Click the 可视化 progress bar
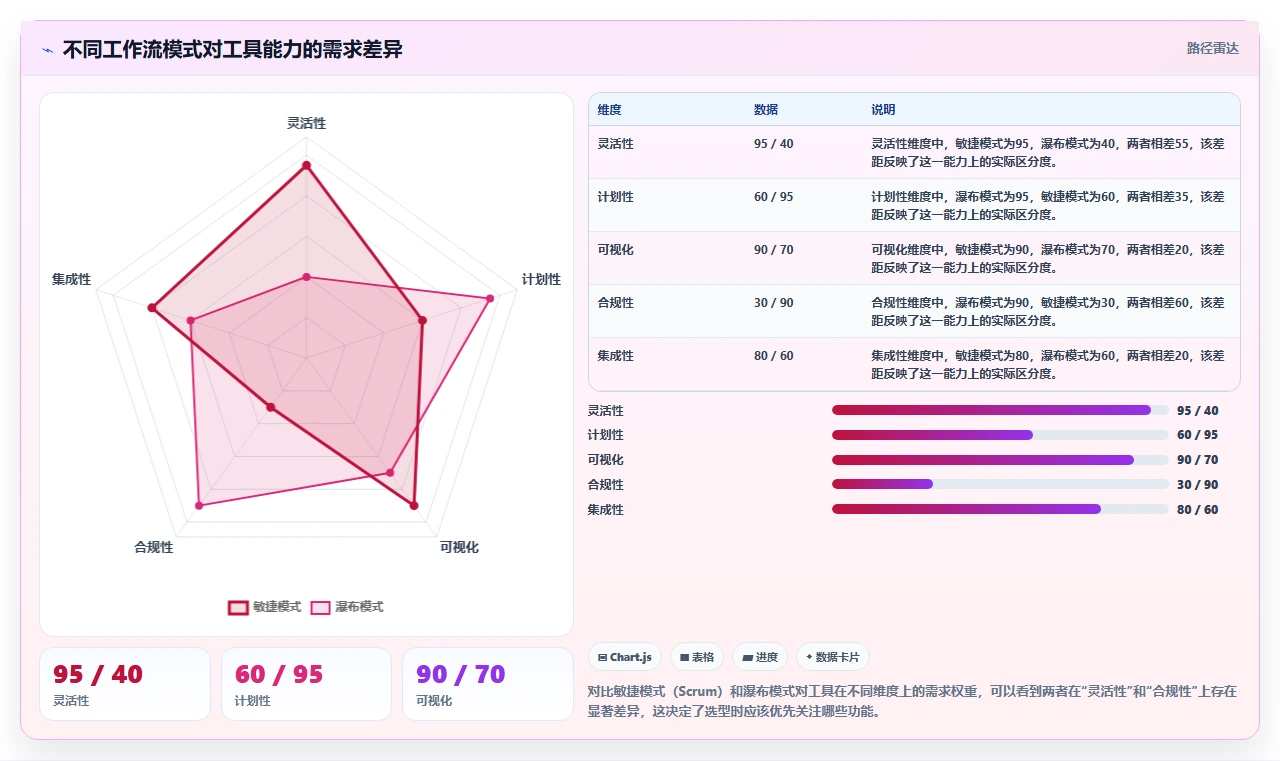1280x761 pixels. pyautogui.click(x=1000, y=460)
